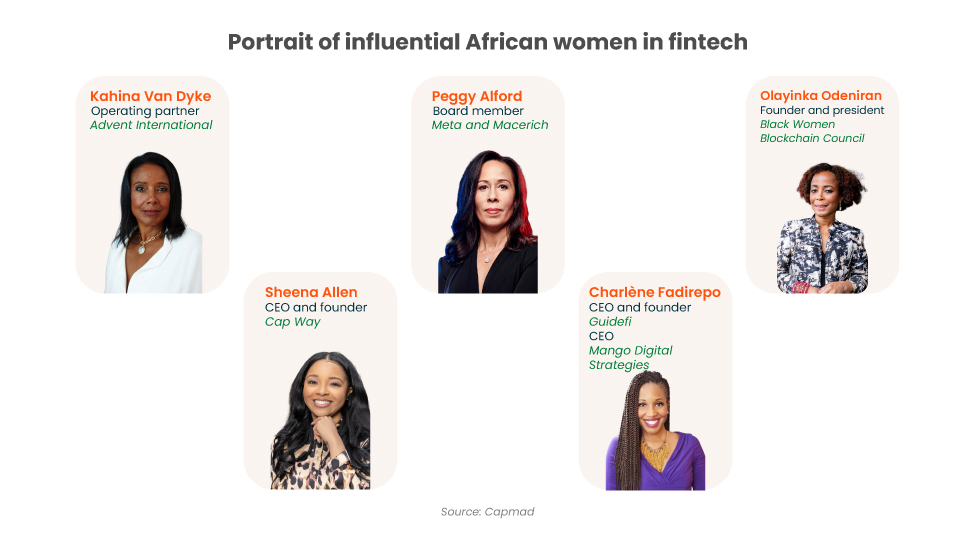Click the Peggy Alford name heading
The height and width of the screenshot is (549, 976).
[x=477, y=96]
